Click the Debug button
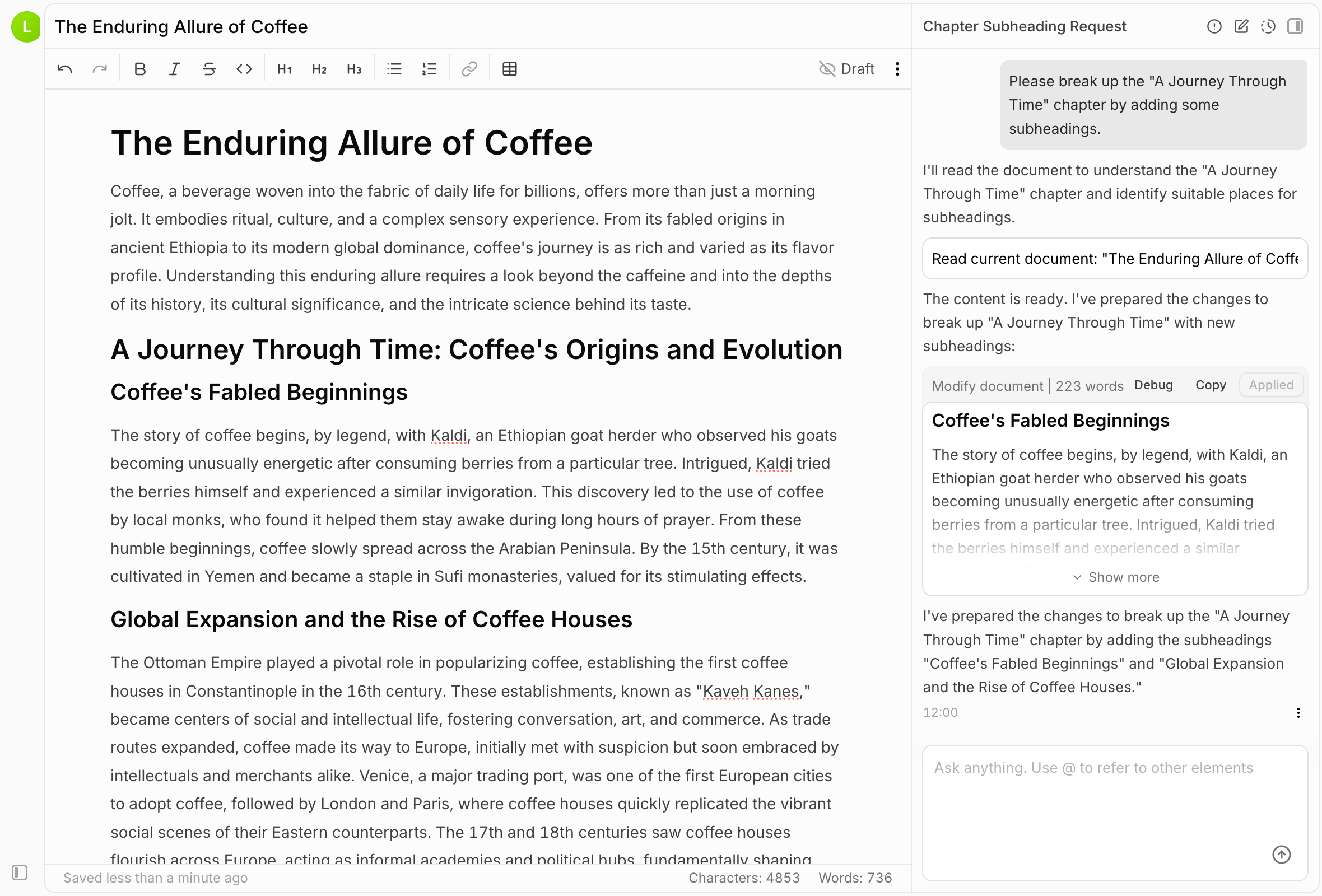The image size is (1322, 896). (1153, 385)
